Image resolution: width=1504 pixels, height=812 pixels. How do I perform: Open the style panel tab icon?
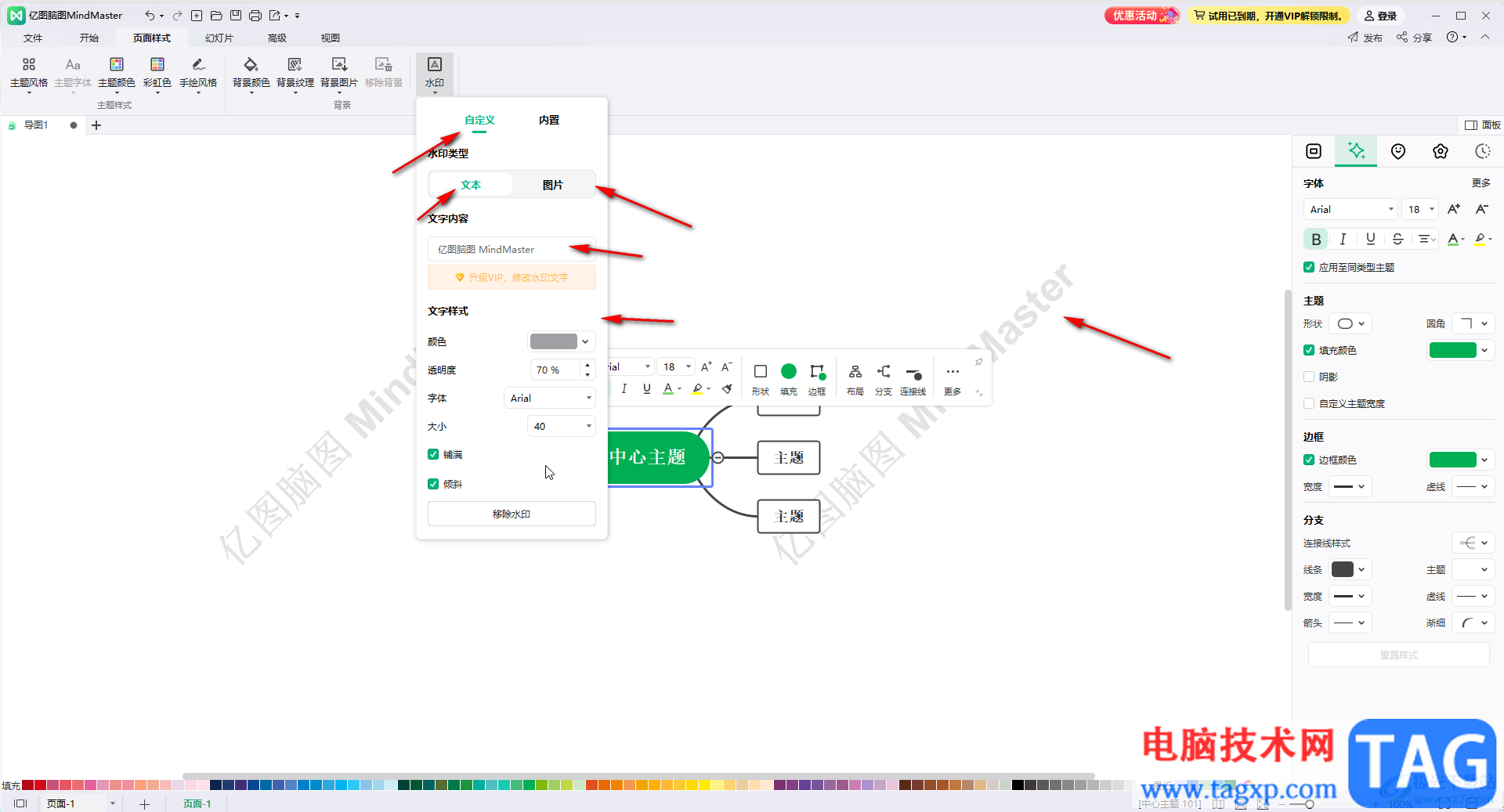click(x=1314, y=151)
